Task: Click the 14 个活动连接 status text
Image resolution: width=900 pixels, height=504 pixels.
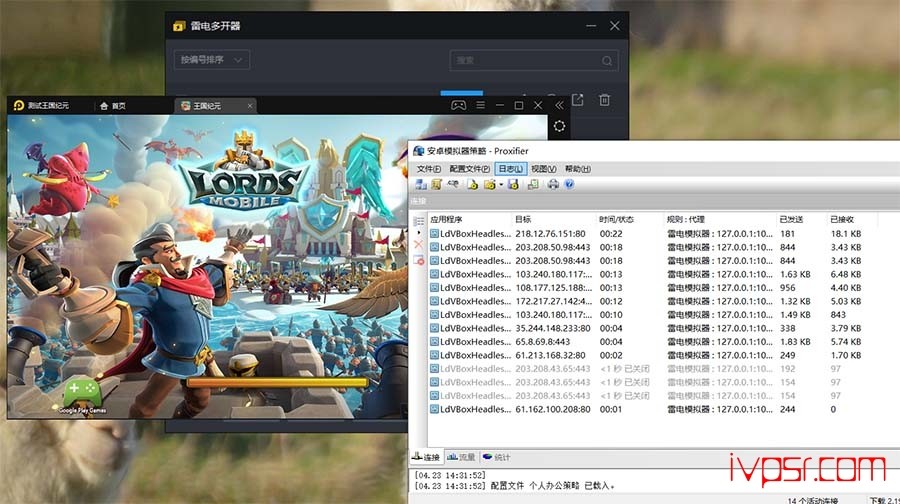Action: tap(812, 500)
